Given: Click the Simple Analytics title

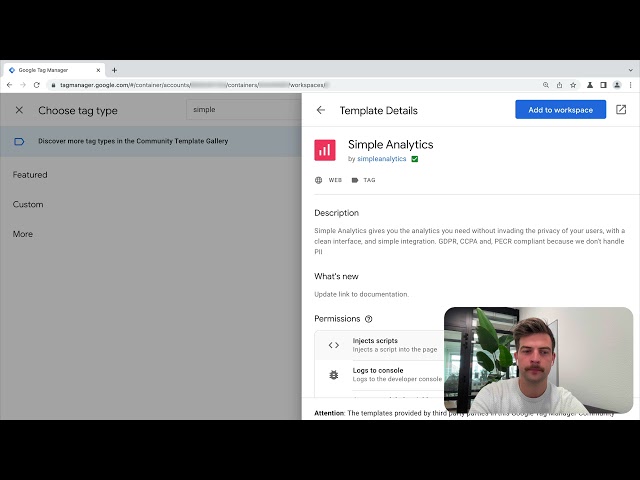Looking at the screenshot, I should [x=391, y=144].
